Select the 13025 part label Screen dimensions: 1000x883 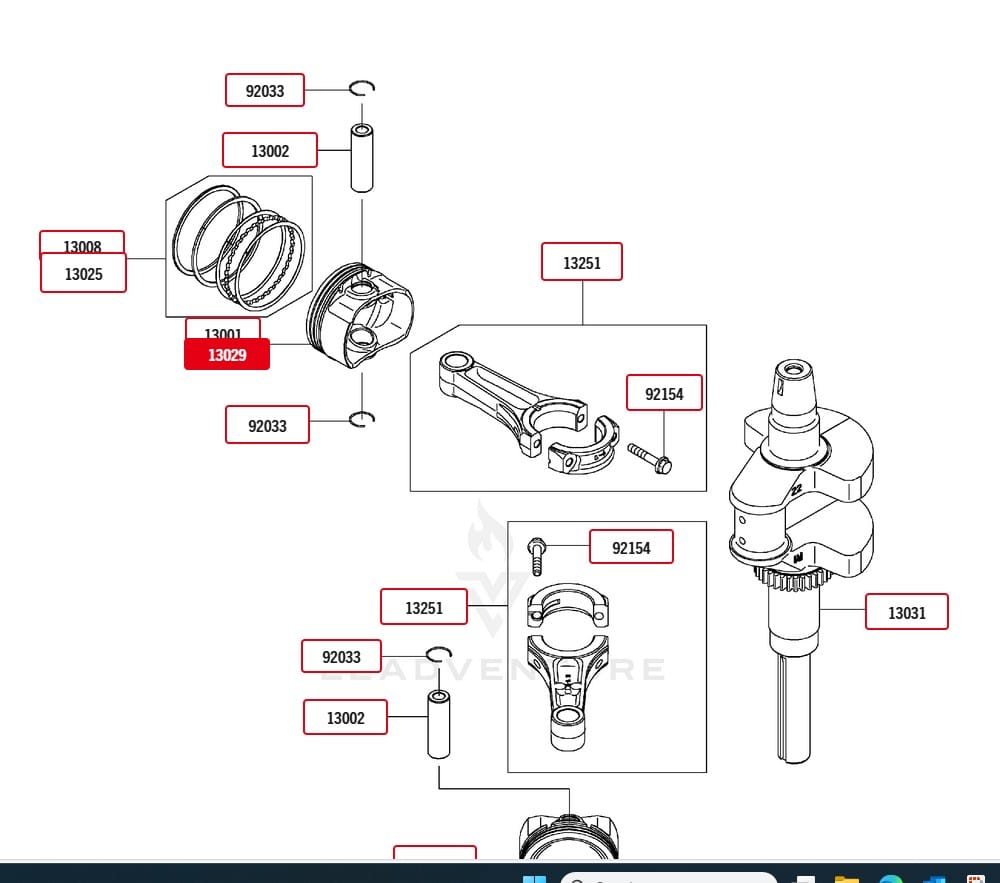click(83, 273)
